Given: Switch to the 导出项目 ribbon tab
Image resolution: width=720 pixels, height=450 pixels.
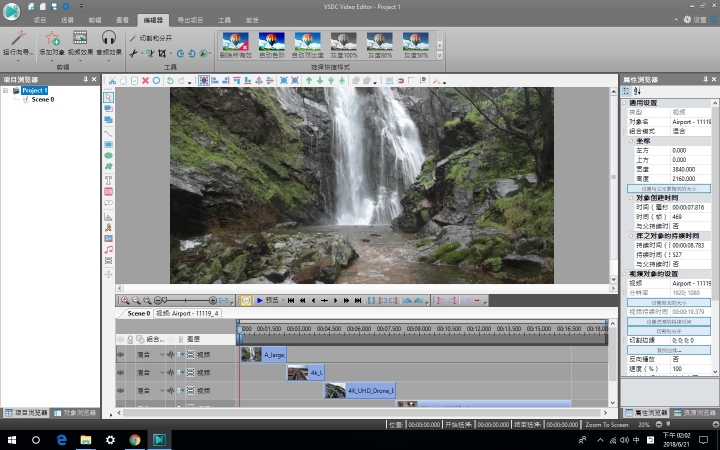Looking at the screenshot, I should (x=190, y=20).
